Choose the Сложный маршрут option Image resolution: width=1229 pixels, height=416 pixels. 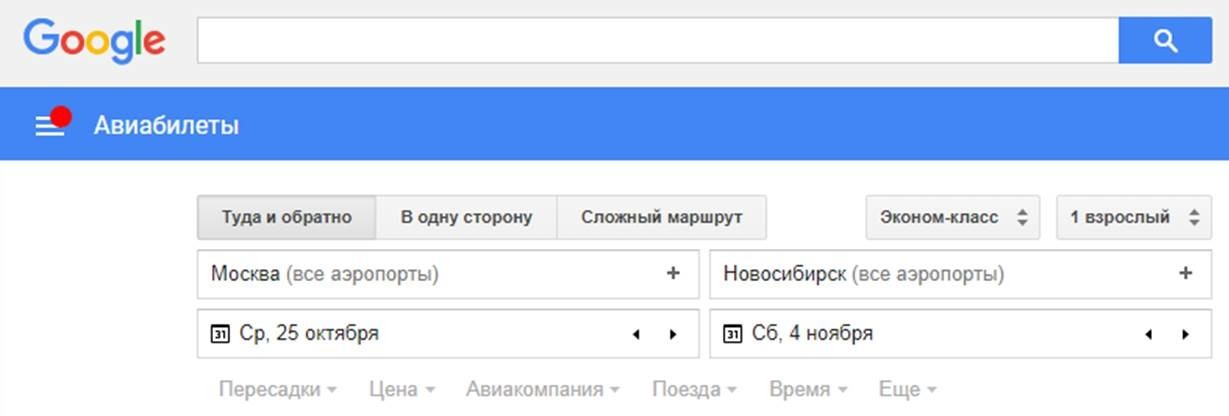661,217
